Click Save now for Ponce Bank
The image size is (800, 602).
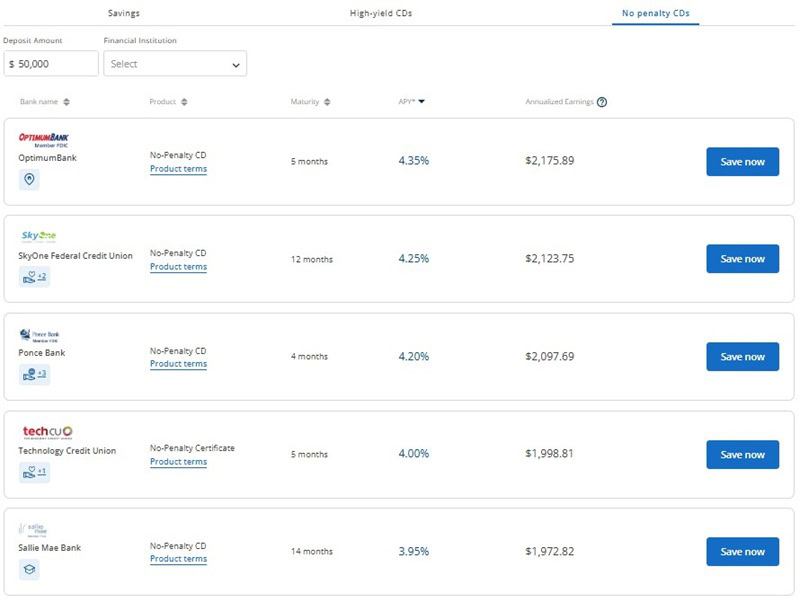742,357
